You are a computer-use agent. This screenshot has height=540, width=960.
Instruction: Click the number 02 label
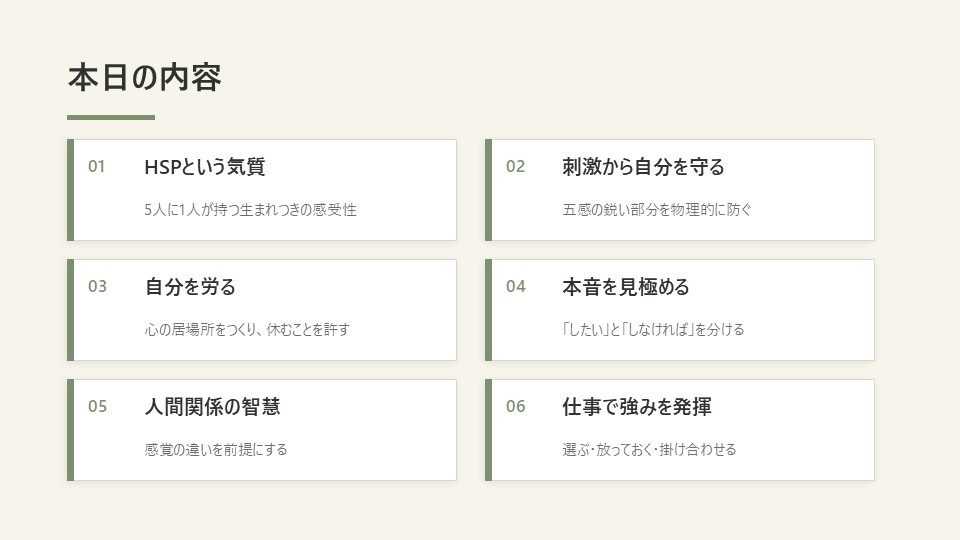tap(516, 167)
